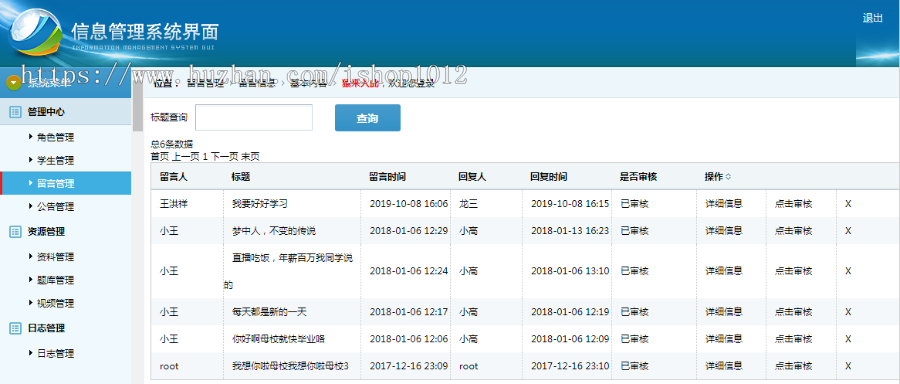Click the 龙三 replier cell
Viewport: 900px width, 384px height.
pyautogui.click(x=468, y=203)
